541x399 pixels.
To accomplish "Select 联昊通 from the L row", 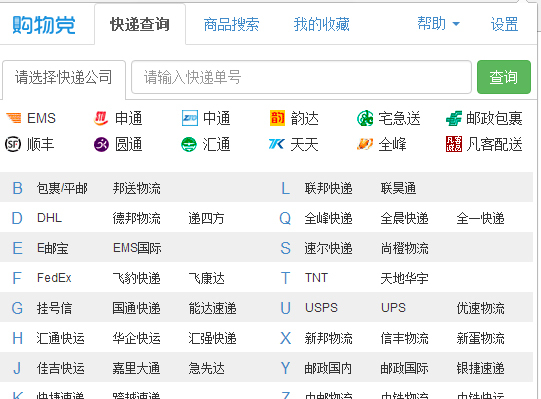I will [x=399, y=188].
